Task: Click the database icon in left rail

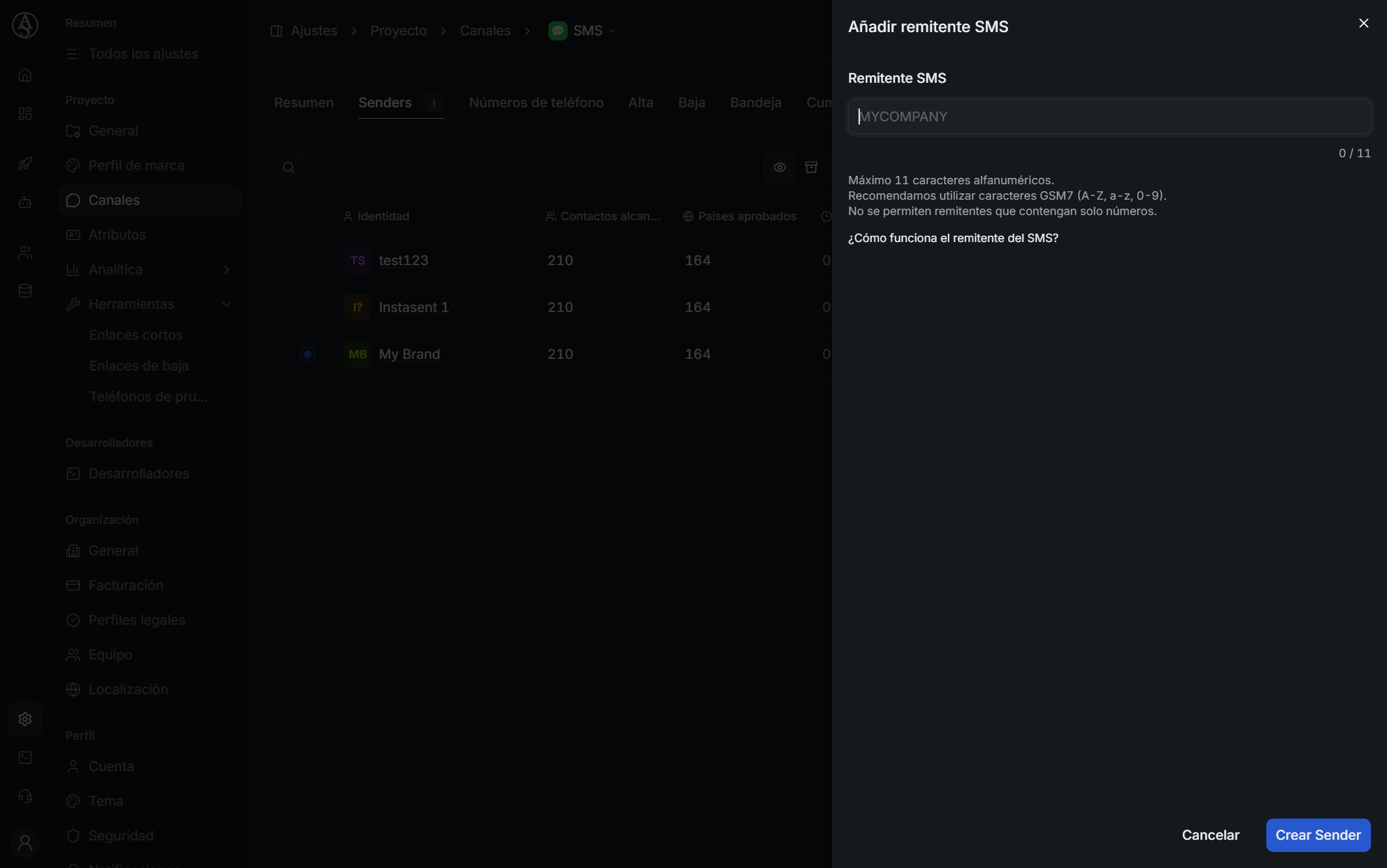Action: point(25,291)
